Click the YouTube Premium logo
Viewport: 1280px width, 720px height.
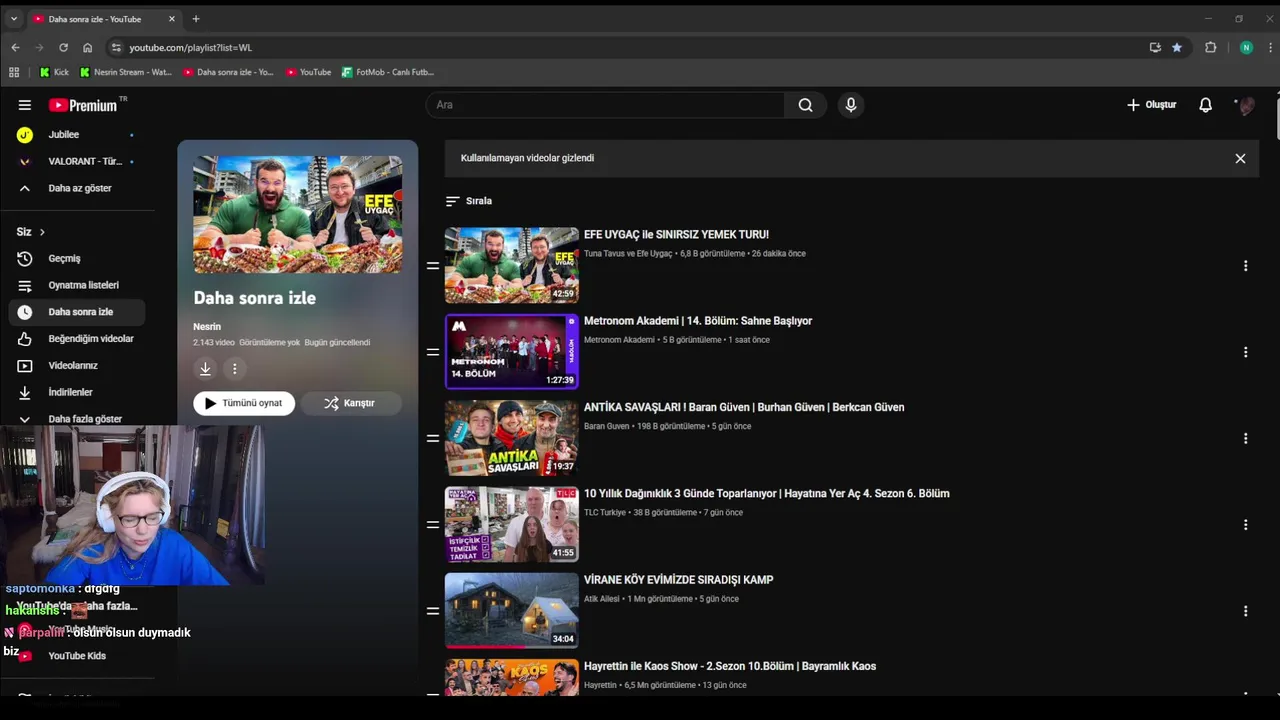pyautogui.click(x=84, y=105)
